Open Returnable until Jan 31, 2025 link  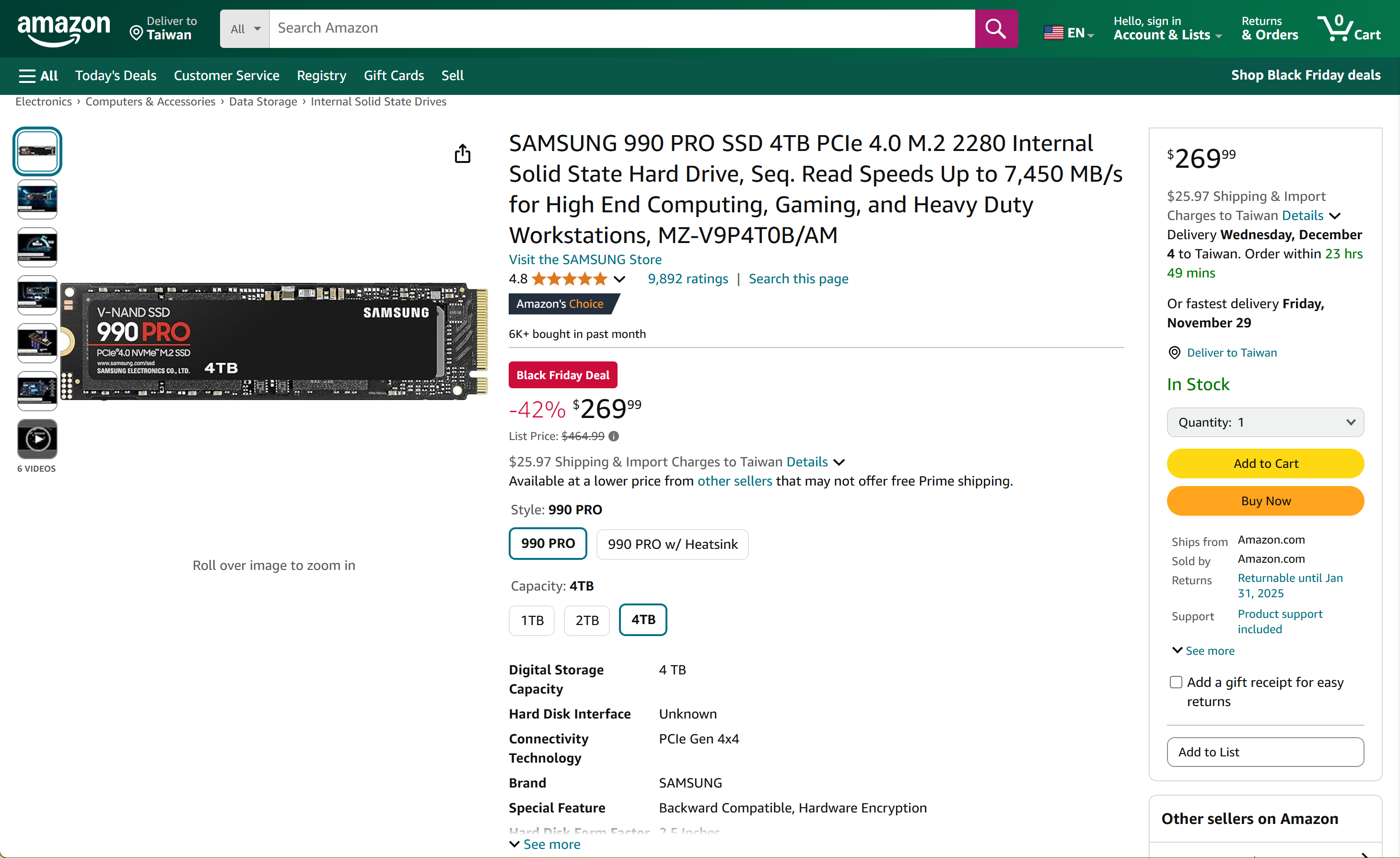coord(1290,585)
